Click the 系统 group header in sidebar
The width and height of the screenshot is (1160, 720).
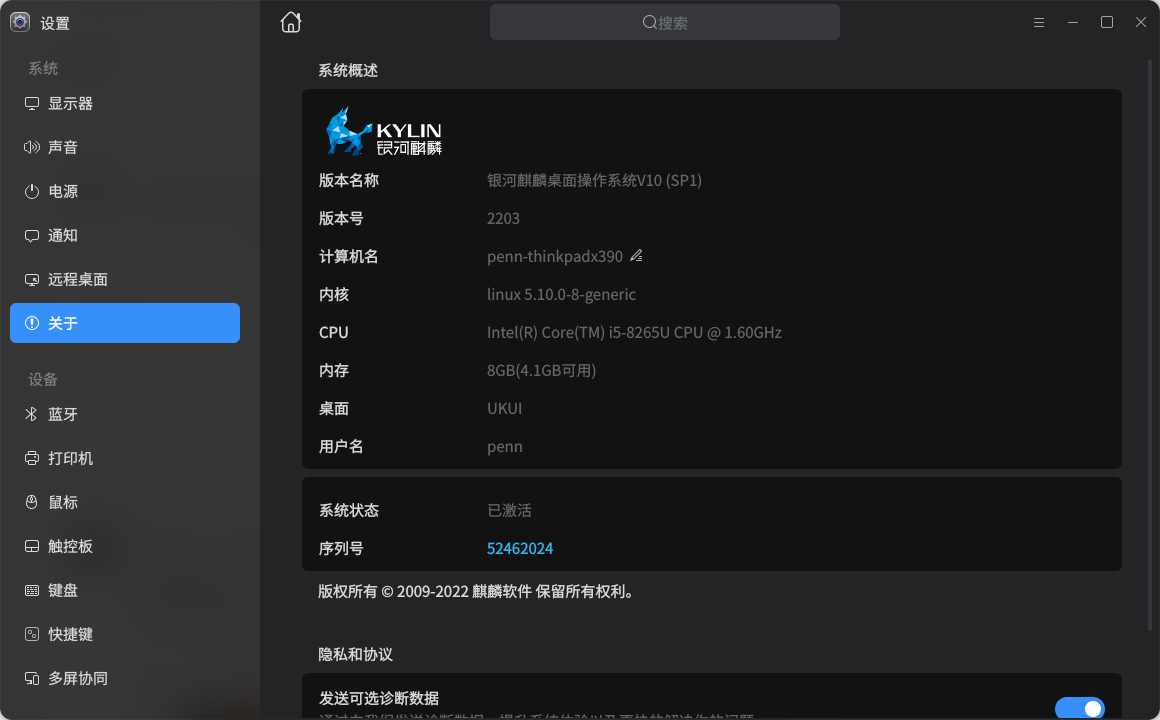43,69
